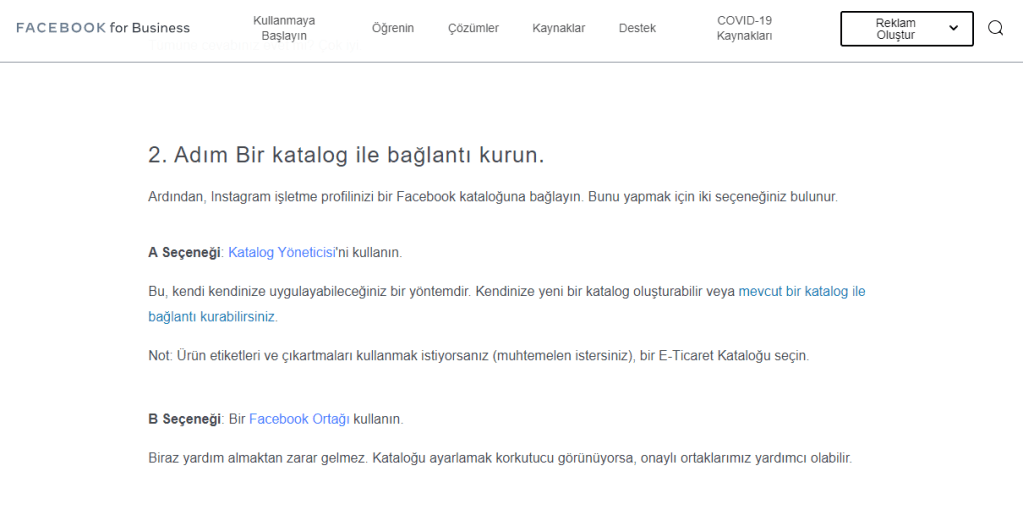Click the Facebook for Business logo
This screenshot has width=1023, height=515.
click(103, 28)
